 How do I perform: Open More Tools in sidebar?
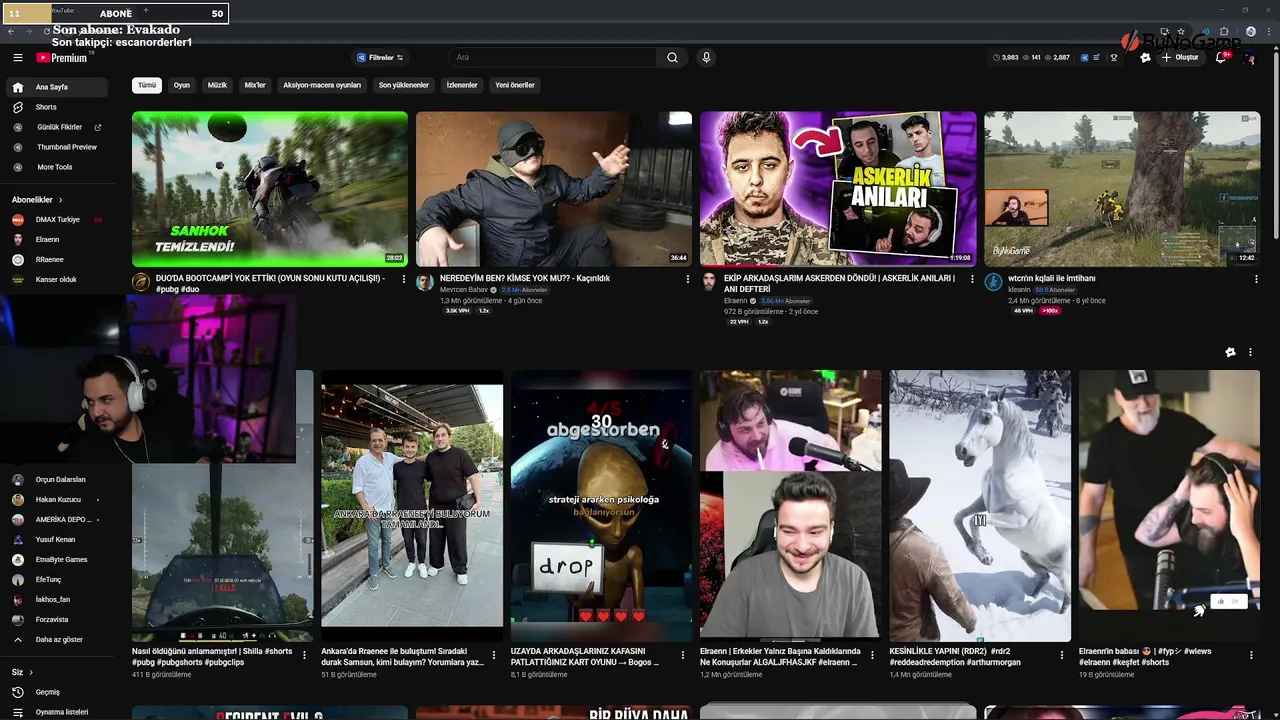coord(56,167)
